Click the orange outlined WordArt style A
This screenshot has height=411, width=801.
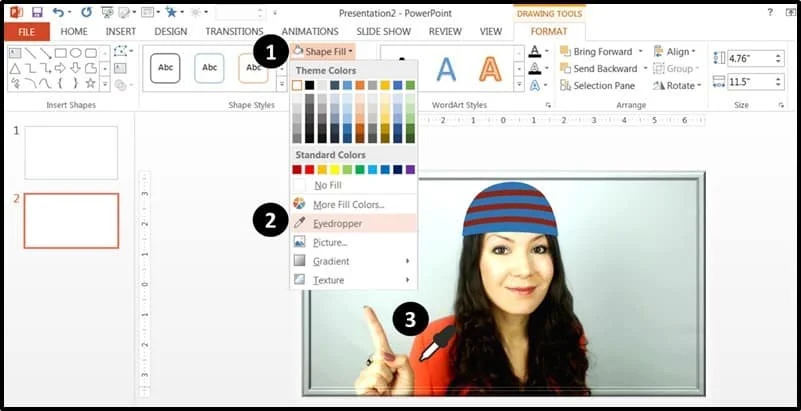[490, 69]
